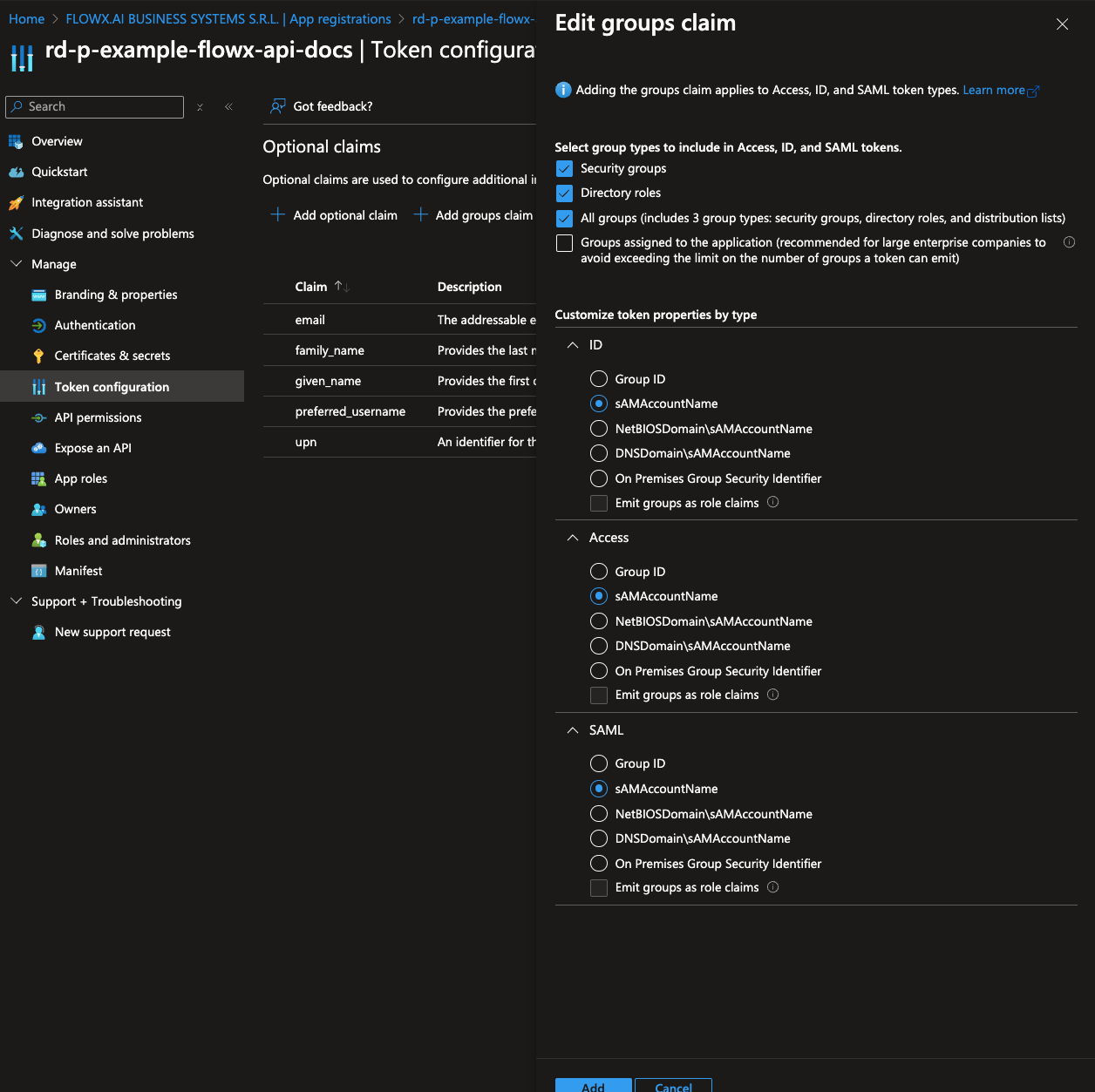Check Emit groups as role claims under Access

(599, 695)
